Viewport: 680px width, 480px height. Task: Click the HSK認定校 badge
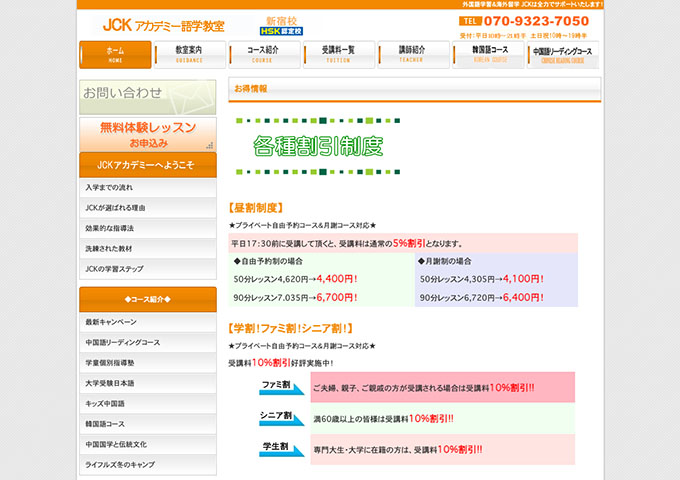(281, 31)
